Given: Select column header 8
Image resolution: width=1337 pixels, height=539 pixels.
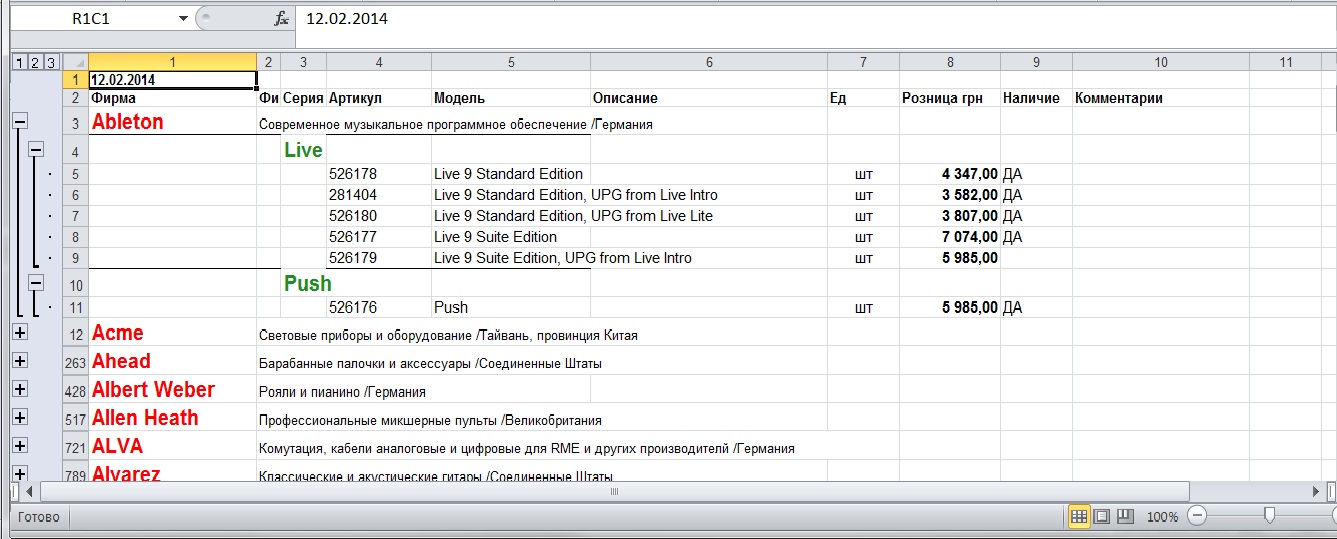Looking at the screenshot, I should [x=950, y=62].
